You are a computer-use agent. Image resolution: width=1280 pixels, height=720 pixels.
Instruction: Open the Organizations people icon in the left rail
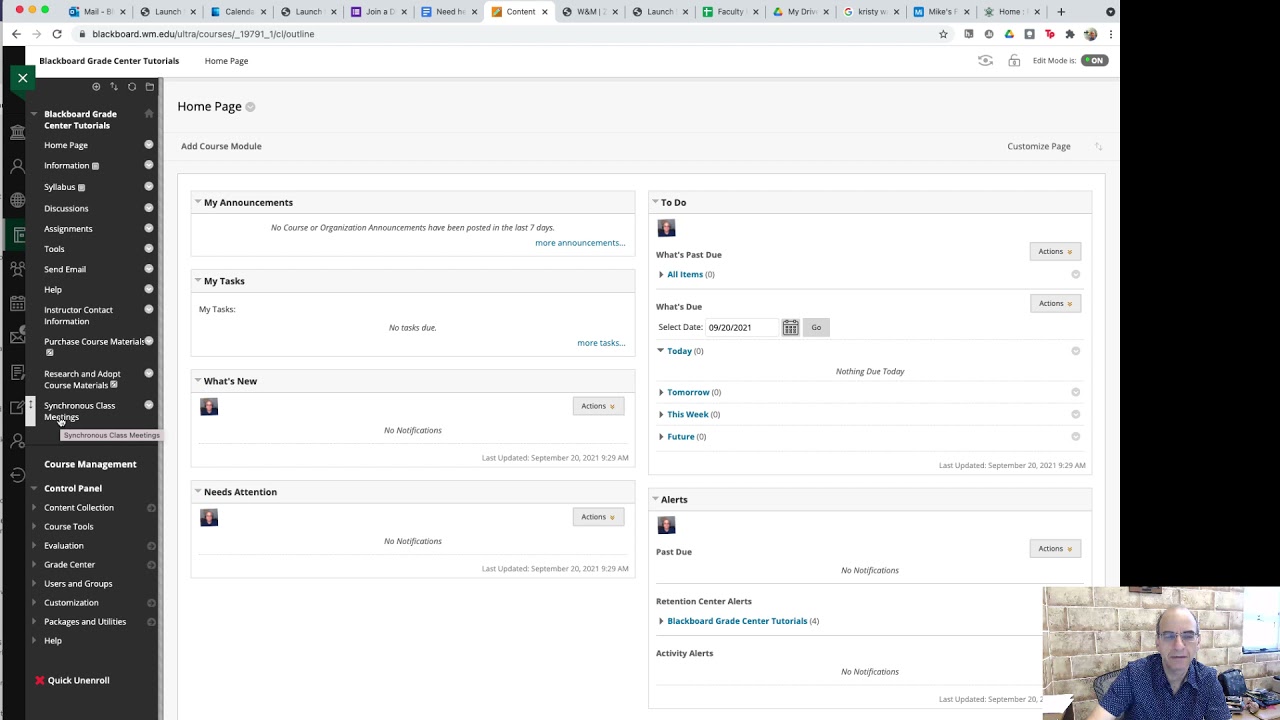click(x=17, y=269)
